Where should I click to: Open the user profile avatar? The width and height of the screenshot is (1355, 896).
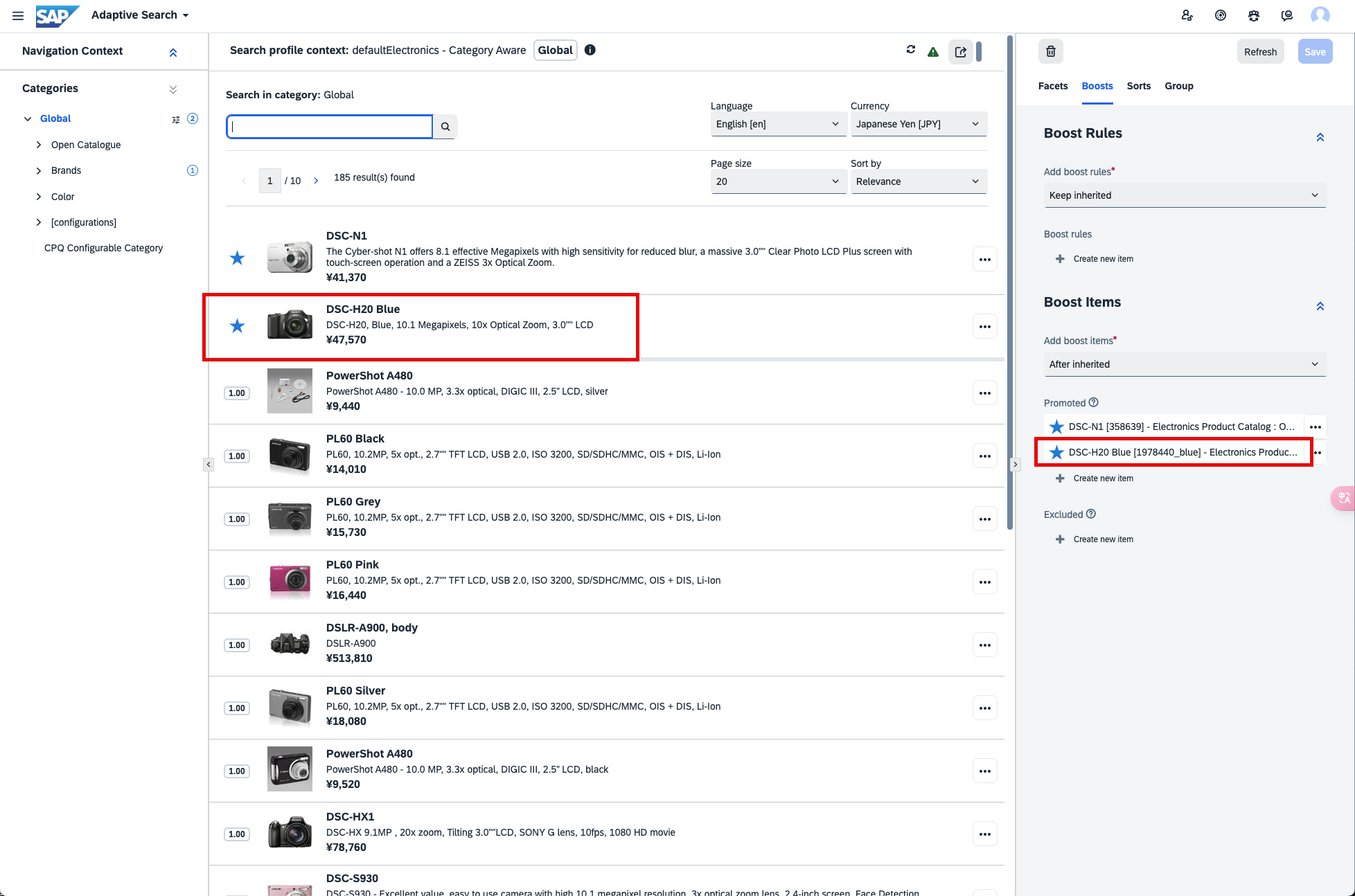1320,15
